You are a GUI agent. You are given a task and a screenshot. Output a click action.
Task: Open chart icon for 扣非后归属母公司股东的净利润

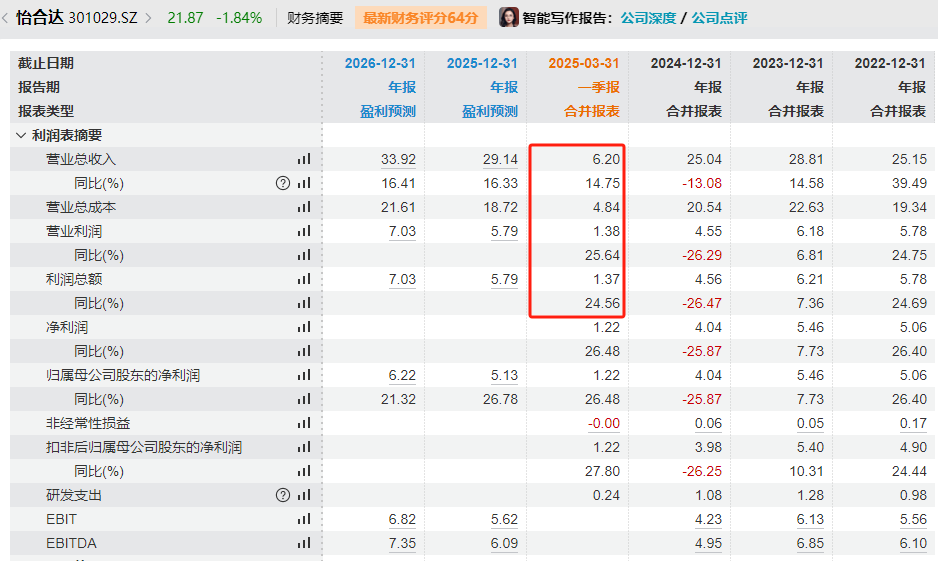click(x=303, y=447)
